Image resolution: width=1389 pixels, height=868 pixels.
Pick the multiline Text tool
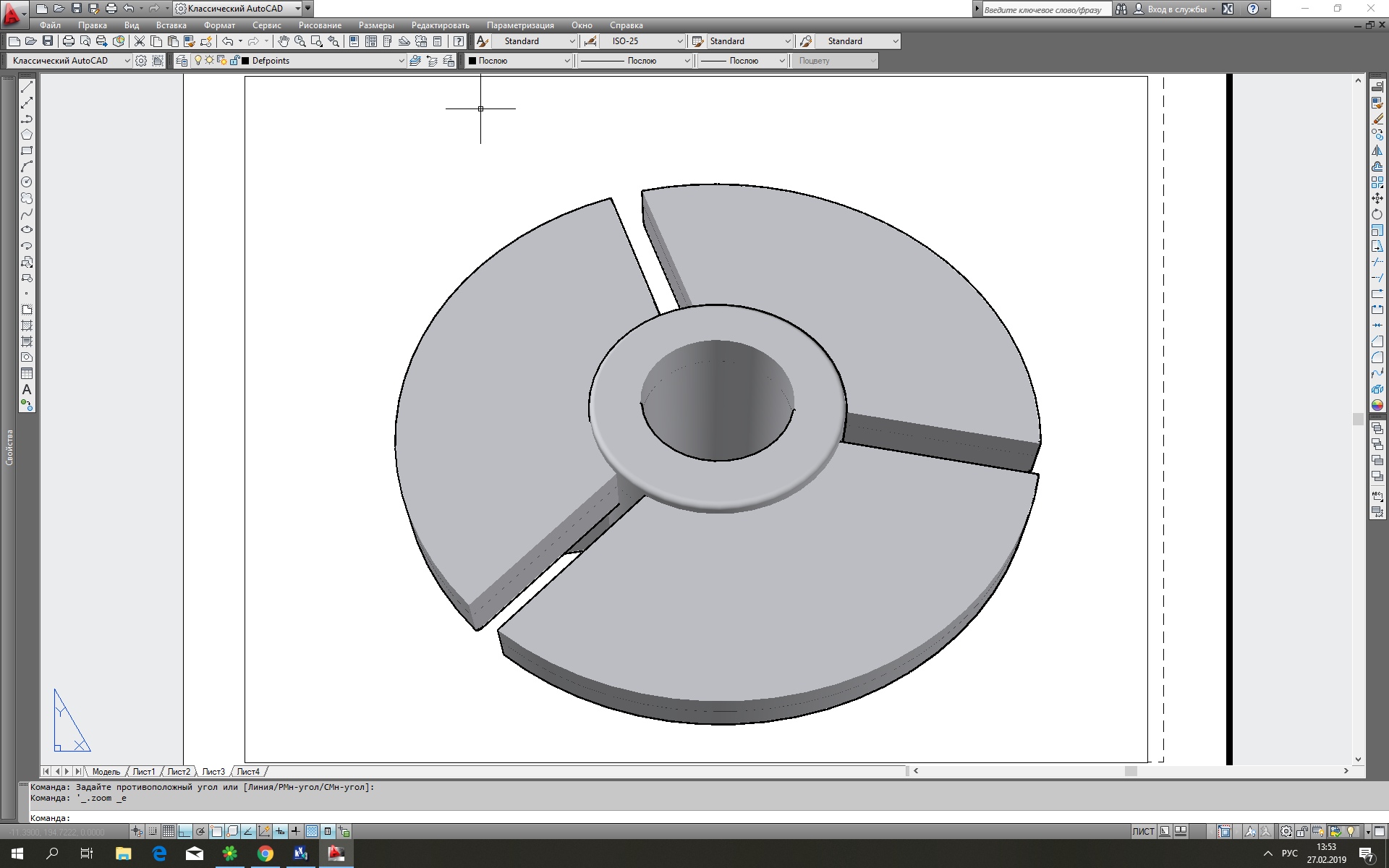click(x=27, y=389)
